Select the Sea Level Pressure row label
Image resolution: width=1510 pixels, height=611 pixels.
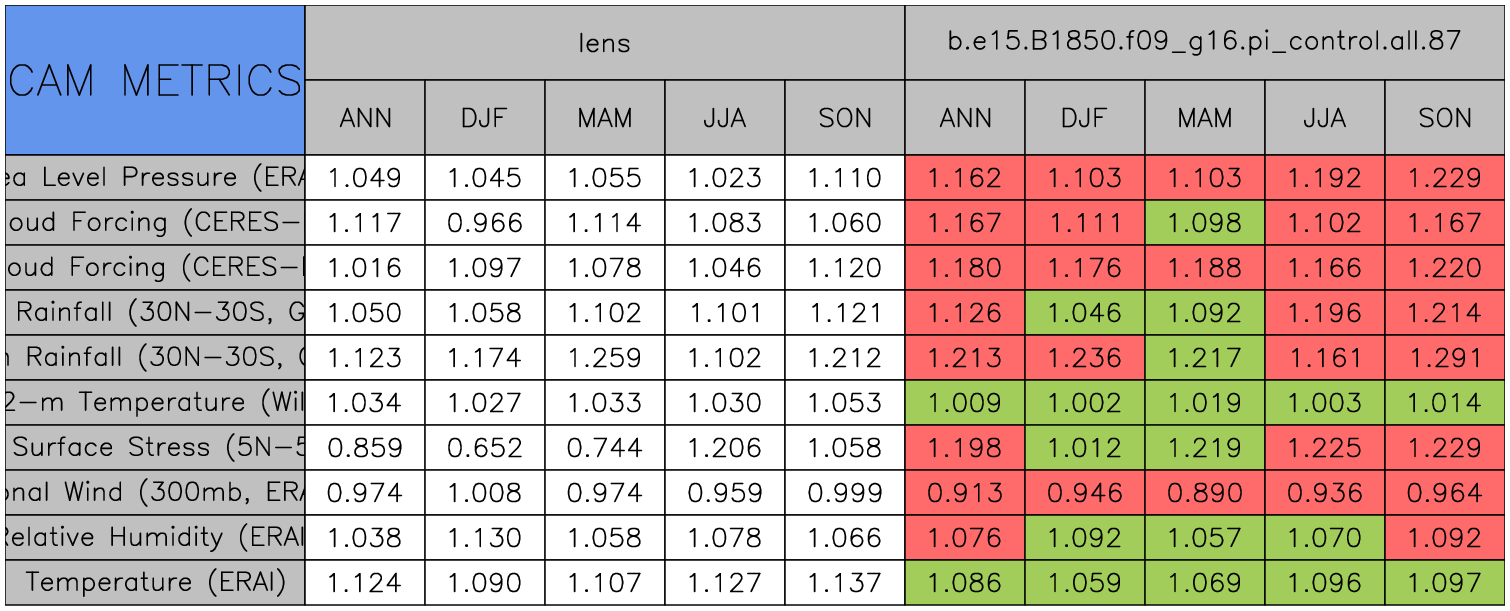155,178
